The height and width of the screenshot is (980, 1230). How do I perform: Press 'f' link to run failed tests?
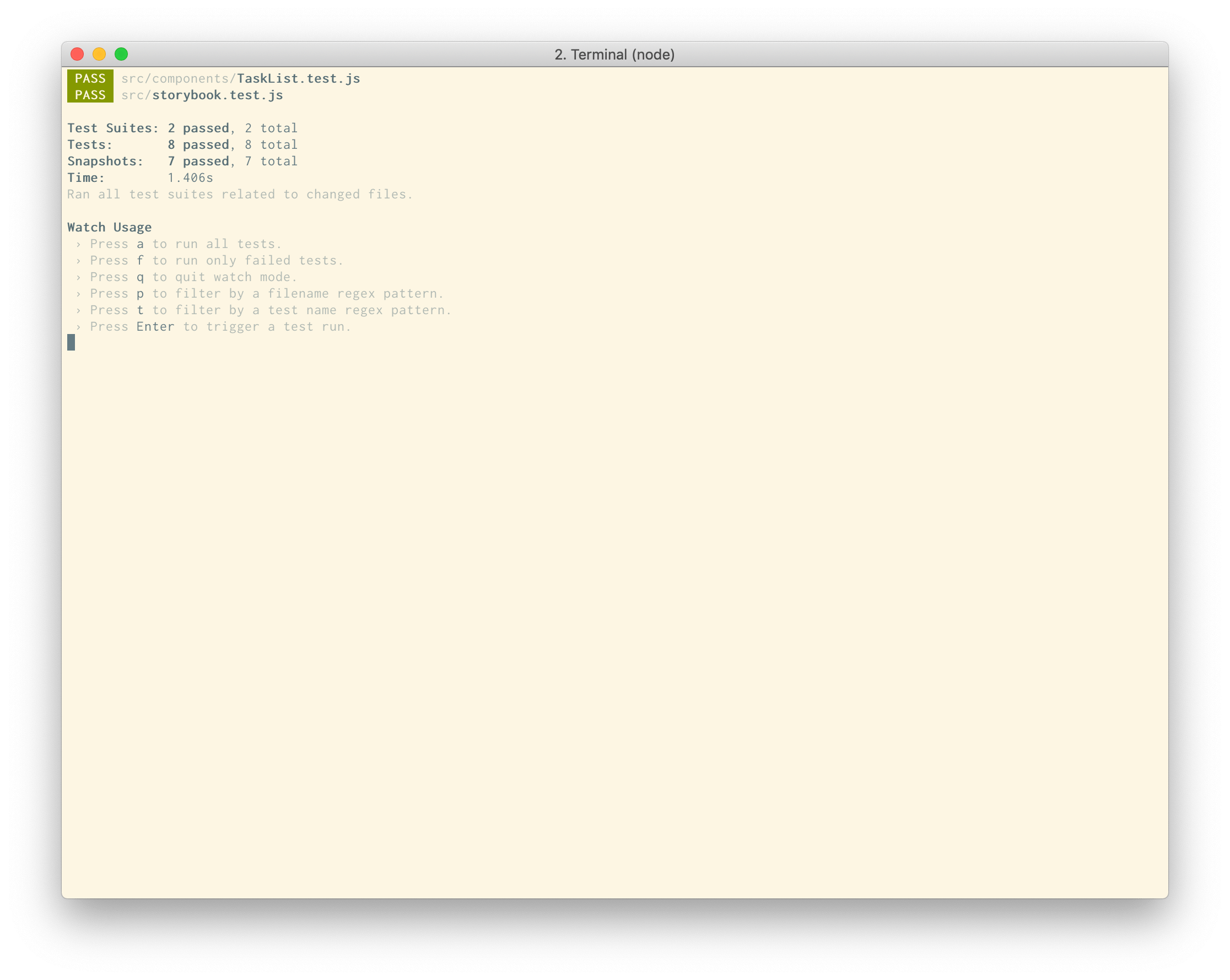point(140,260)
